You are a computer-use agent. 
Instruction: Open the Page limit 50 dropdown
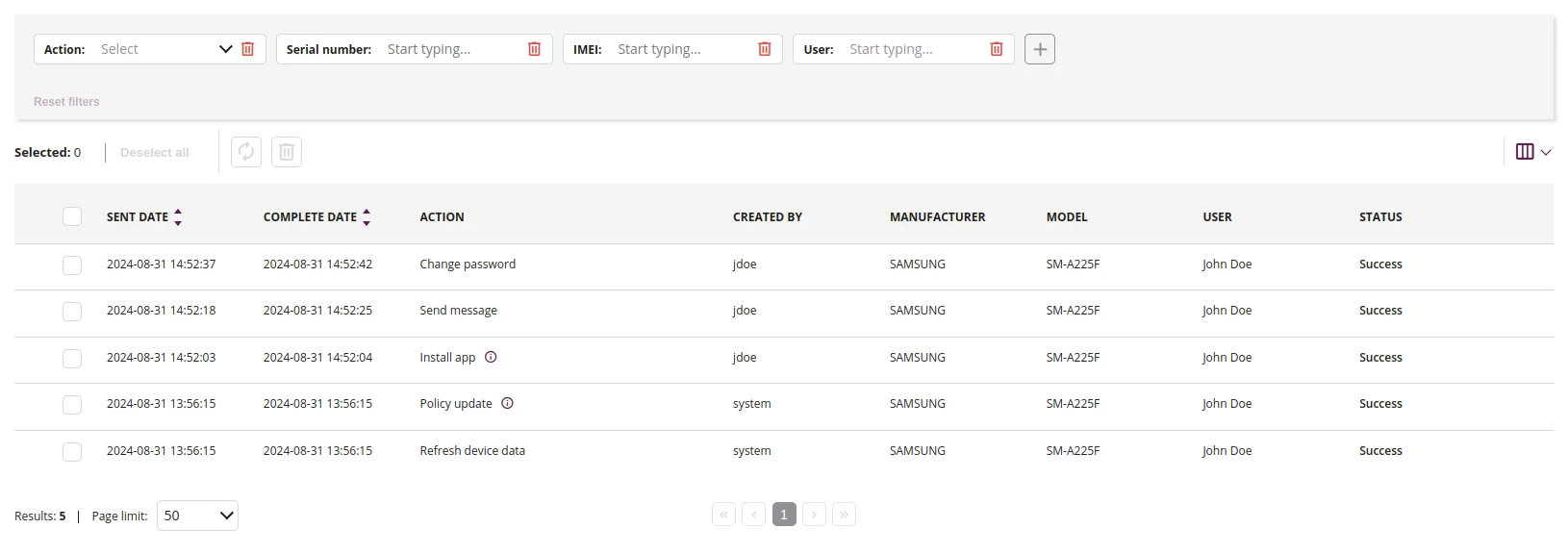pyautogui.click(x=197, y=516)
